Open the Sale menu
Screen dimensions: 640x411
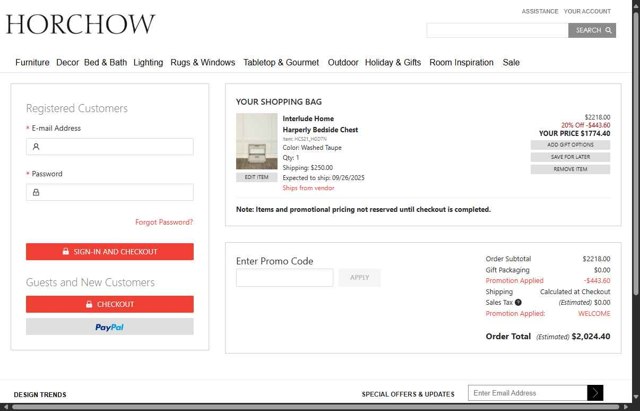511,62
